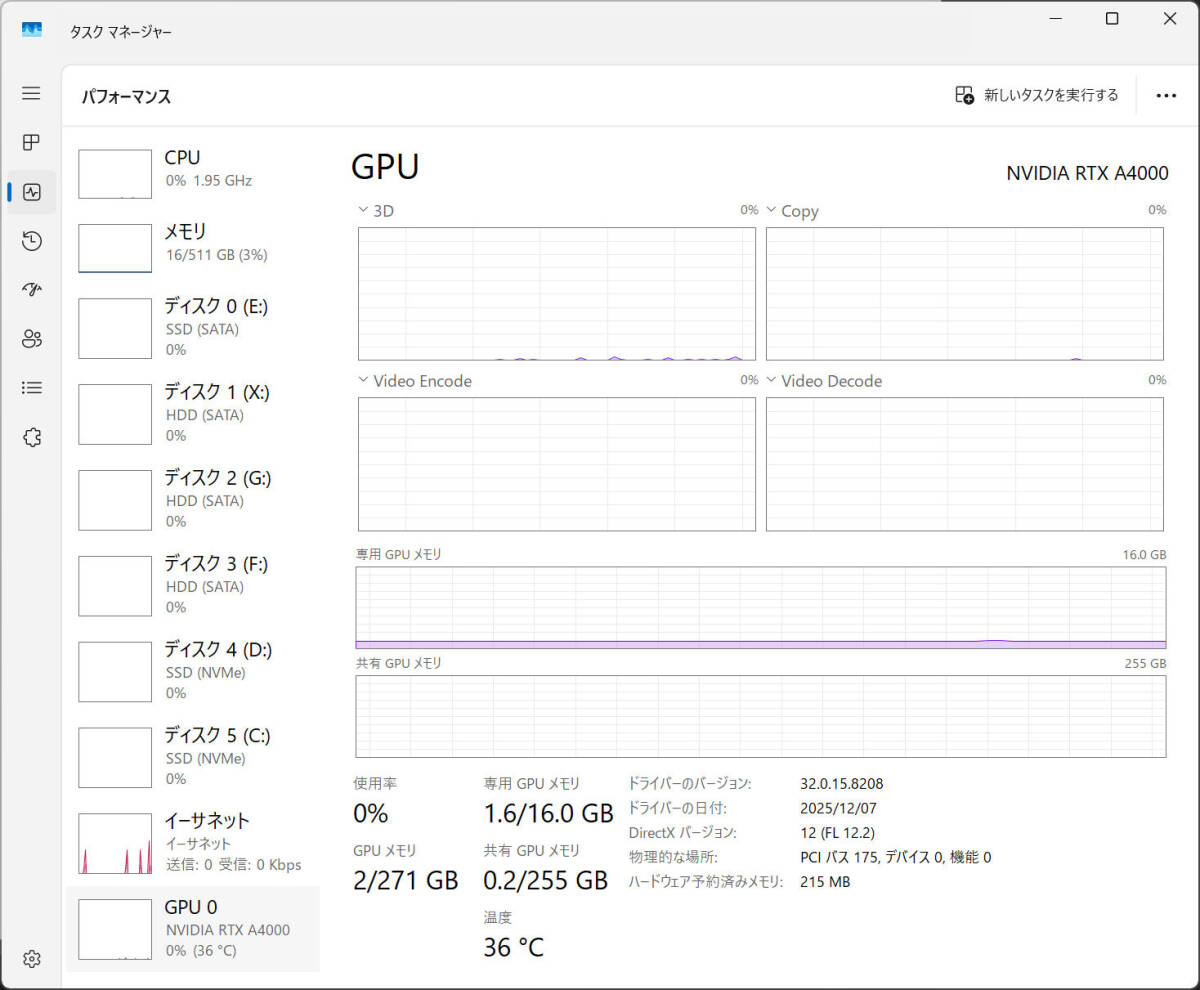The height and width of the screenshot is (990, 1200).
Task: Click the イーサネット mini graph thumbnail
Action: (x=115, y=843)
